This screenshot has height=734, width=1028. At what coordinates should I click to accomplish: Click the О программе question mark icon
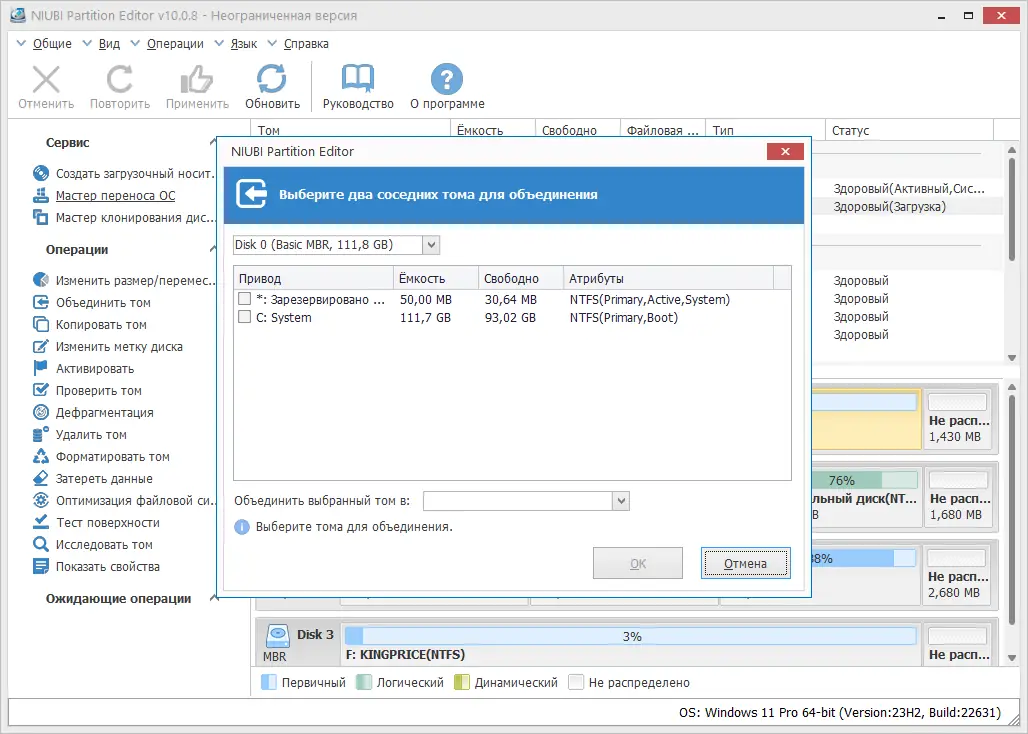click(446, 79)
